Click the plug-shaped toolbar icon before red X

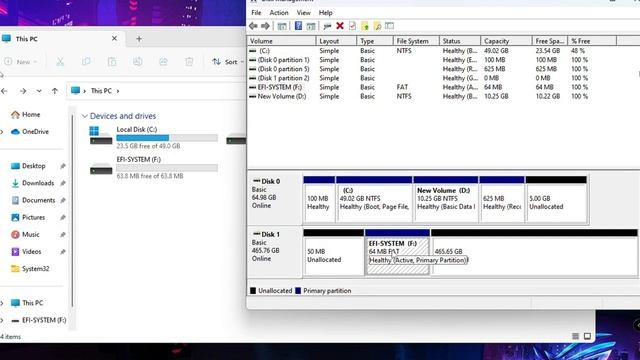(x=327, y=26)
